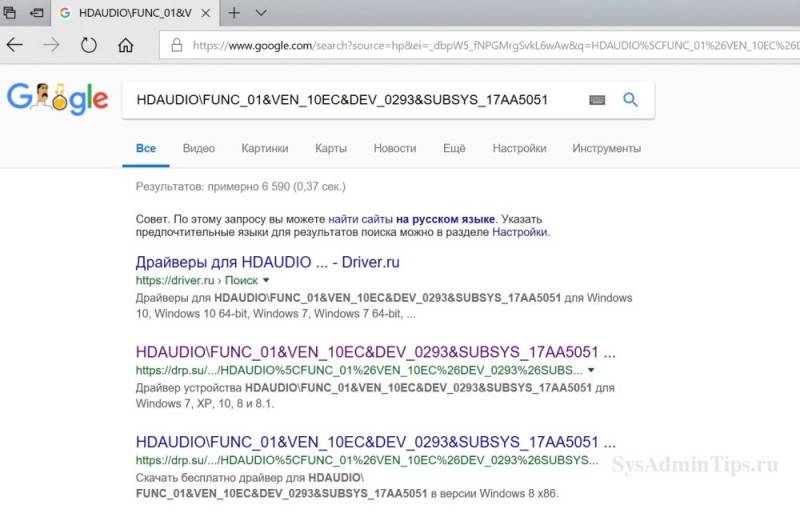Image resolution: width=800 pixels, height=521 pixels.
Task: Expand the first drp.su result options arrow
Action: [x=592, y=370]
